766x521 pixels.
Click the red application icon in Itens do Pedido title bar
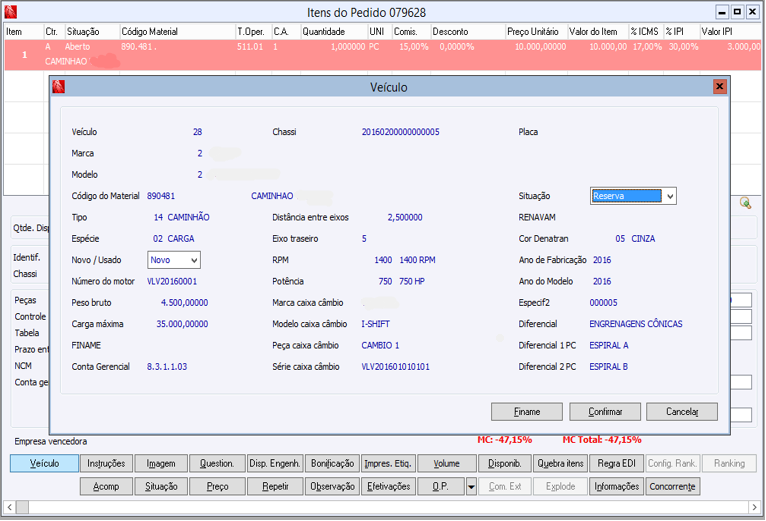point(10,12)
